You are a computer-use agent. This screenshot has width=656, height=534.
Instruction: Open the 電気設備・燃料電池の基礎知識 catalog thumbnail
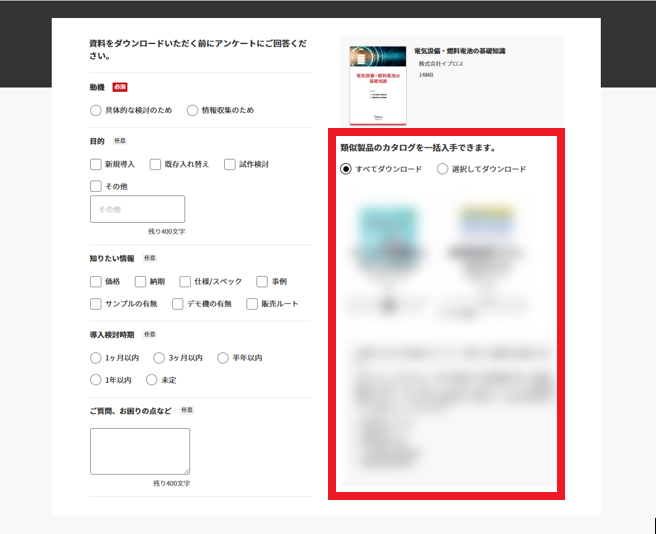(378, 85)
